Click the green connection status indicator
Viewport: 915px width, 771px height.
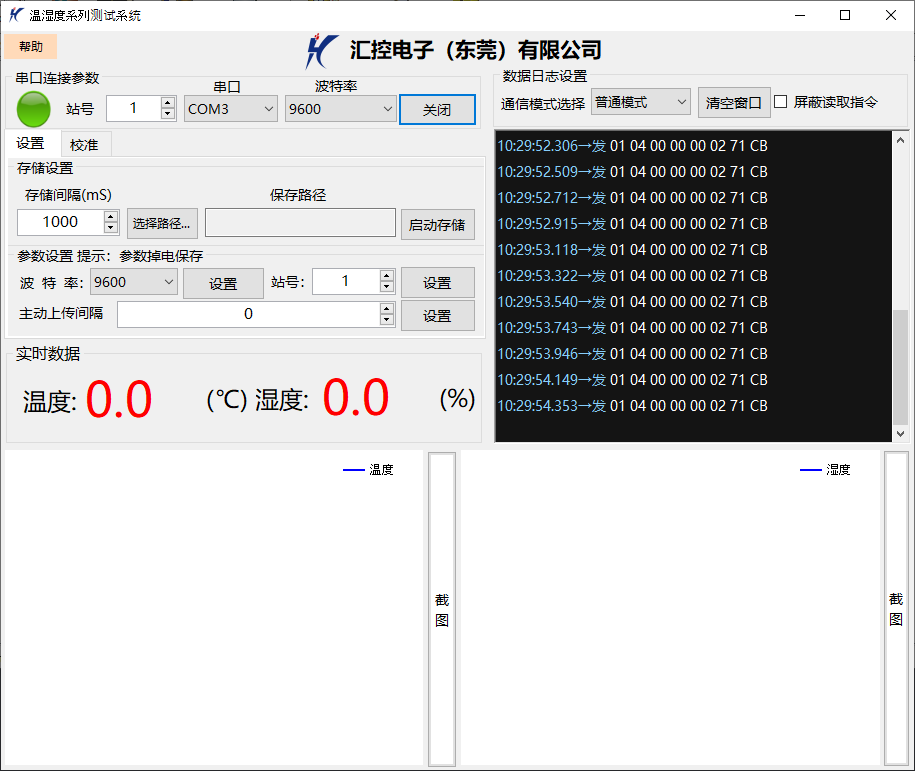coord(34,108)
